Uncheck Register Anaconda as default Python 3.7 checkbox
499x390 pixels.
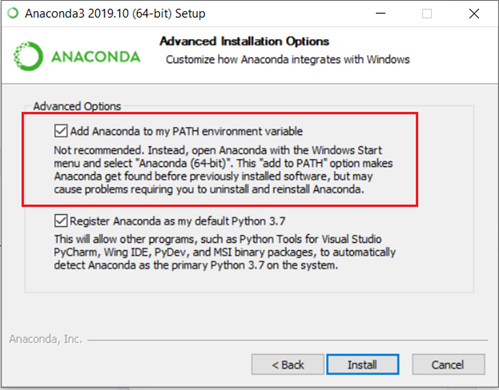[x=61, y=221]
